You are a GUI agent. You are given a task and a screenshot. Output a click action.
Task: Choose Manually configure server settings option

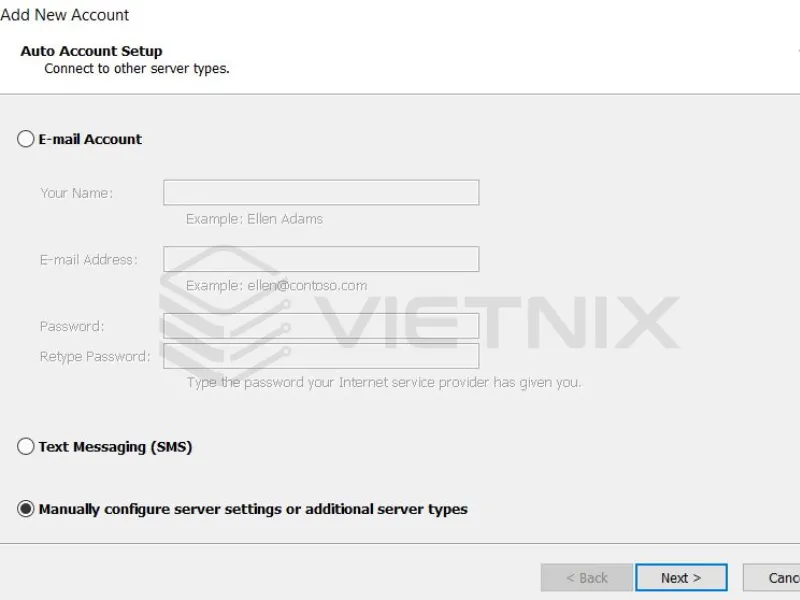coord(26,509)
